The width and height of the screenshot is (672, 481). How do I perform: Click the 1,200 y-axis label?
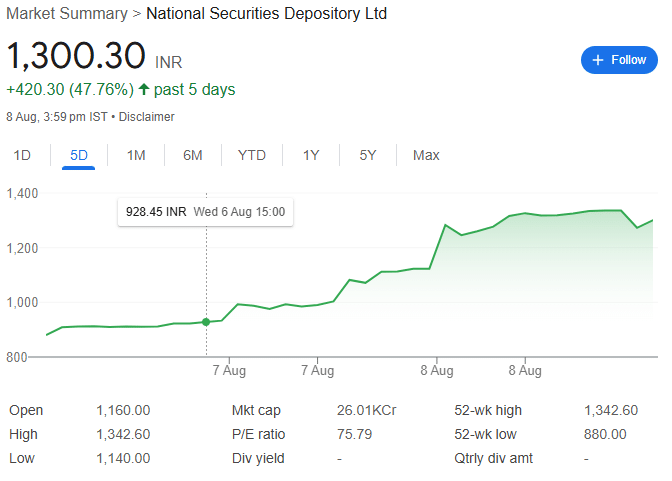point(22,248)
